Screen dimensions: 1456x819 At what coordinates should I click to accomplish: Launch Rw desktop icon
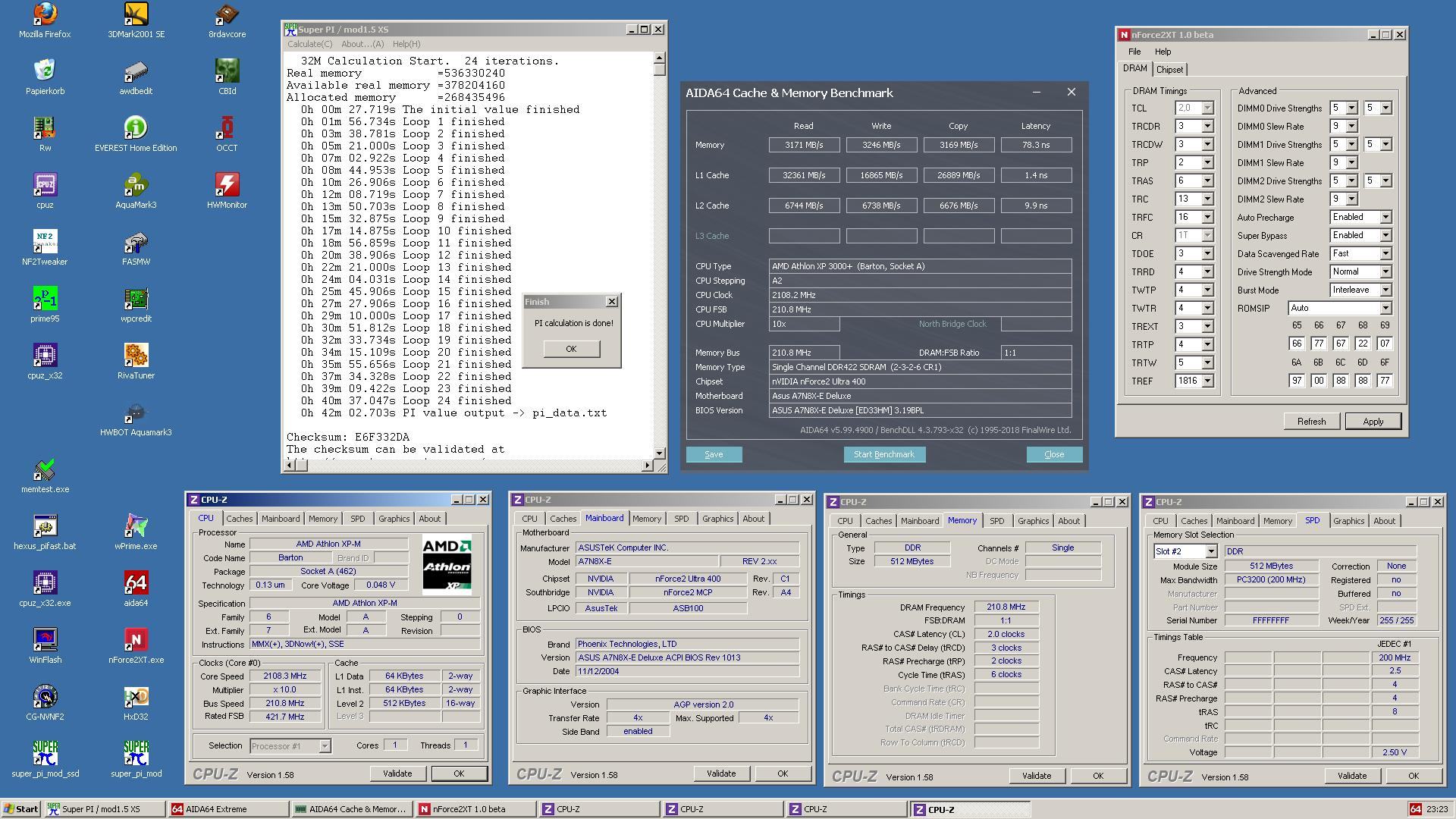click(45, 134)
